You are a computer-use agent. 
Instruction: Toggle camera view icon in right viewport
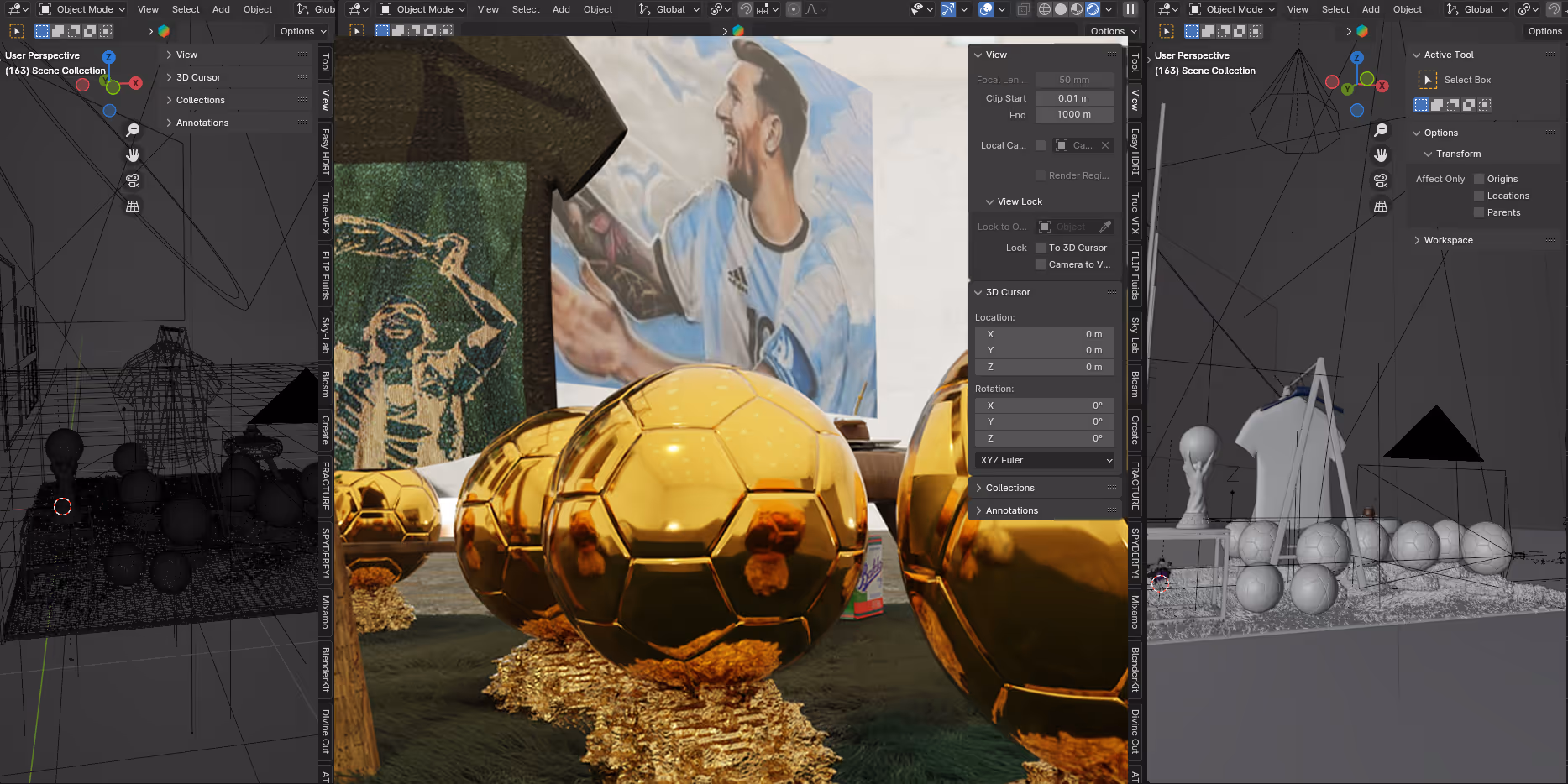coord(1381,180)
